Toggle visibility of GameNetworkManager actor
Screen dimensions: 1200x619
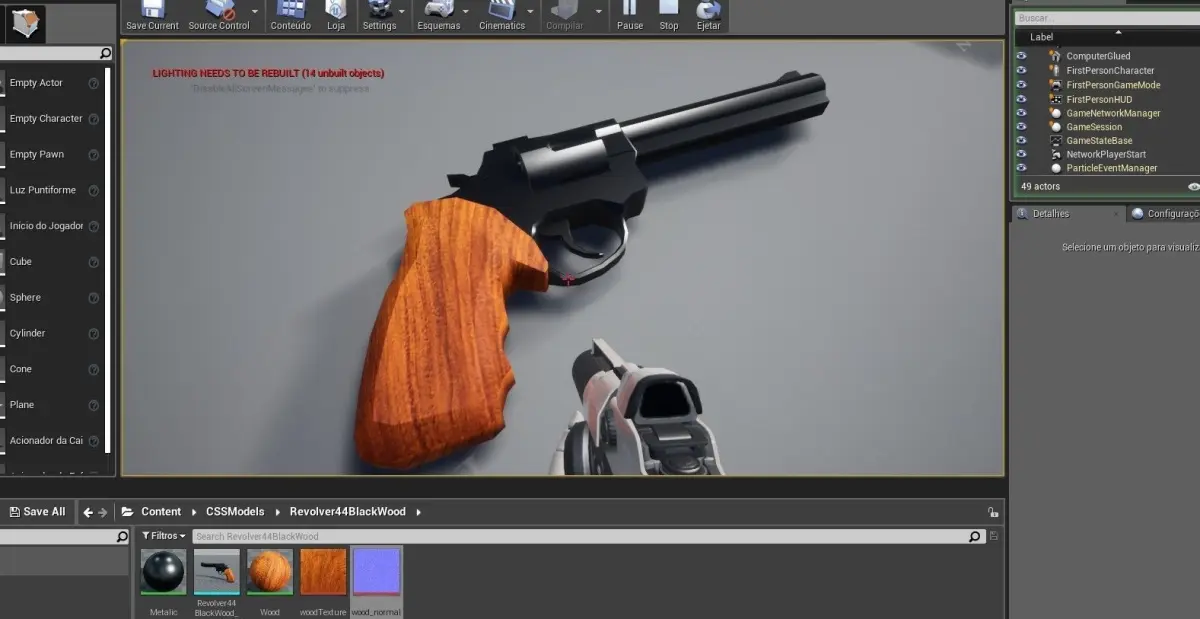pyautogui.click(x=1021, y=113)
